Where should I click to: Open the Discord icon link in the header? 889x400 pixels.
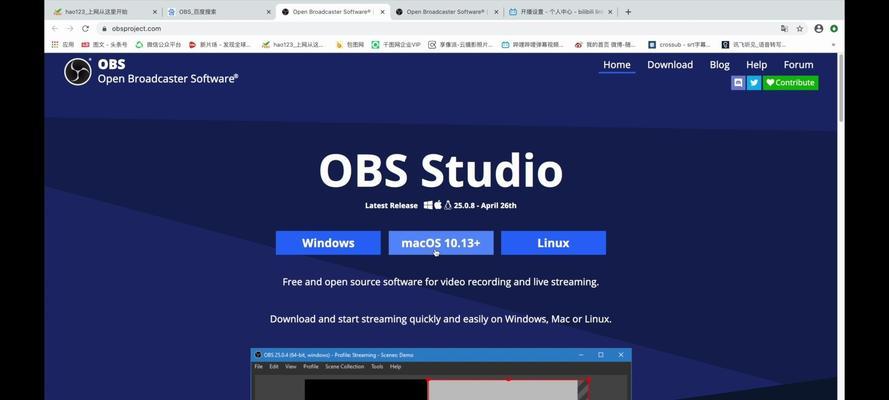click(x=738, y=83)
